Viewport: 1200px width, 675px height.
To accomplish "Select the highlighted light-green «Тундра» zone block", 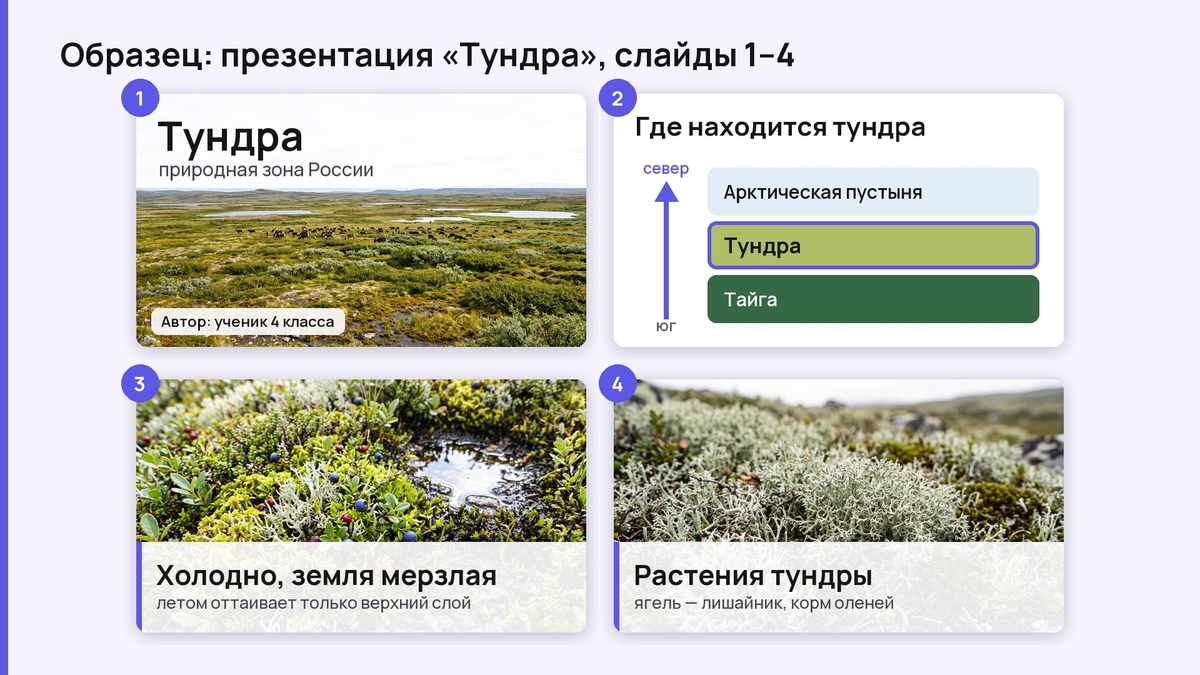I will 873,245.
